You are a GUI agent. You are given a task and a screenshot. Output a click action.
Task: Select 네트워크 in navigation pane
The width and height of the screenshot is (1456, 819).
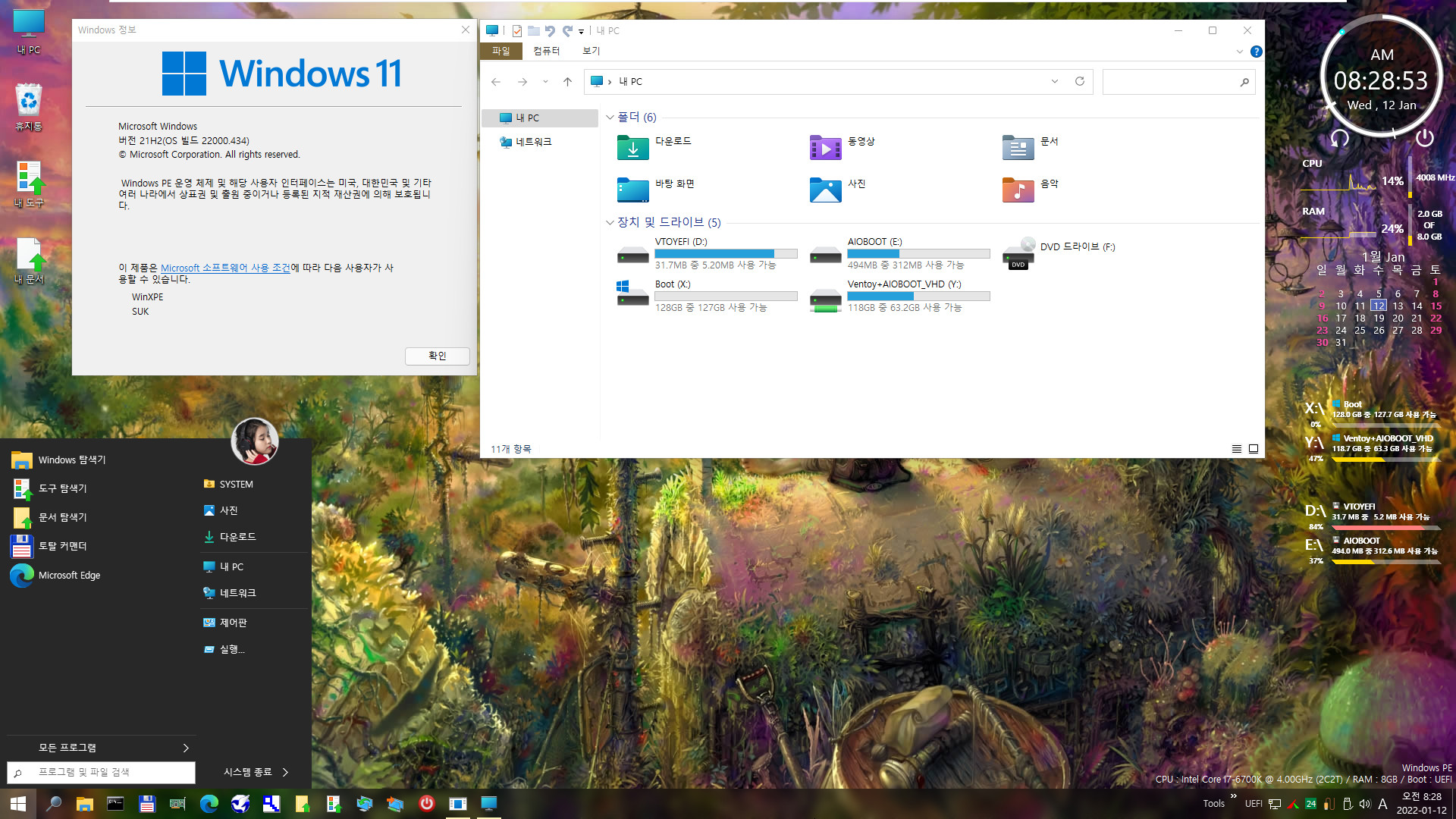coord(526,142)
